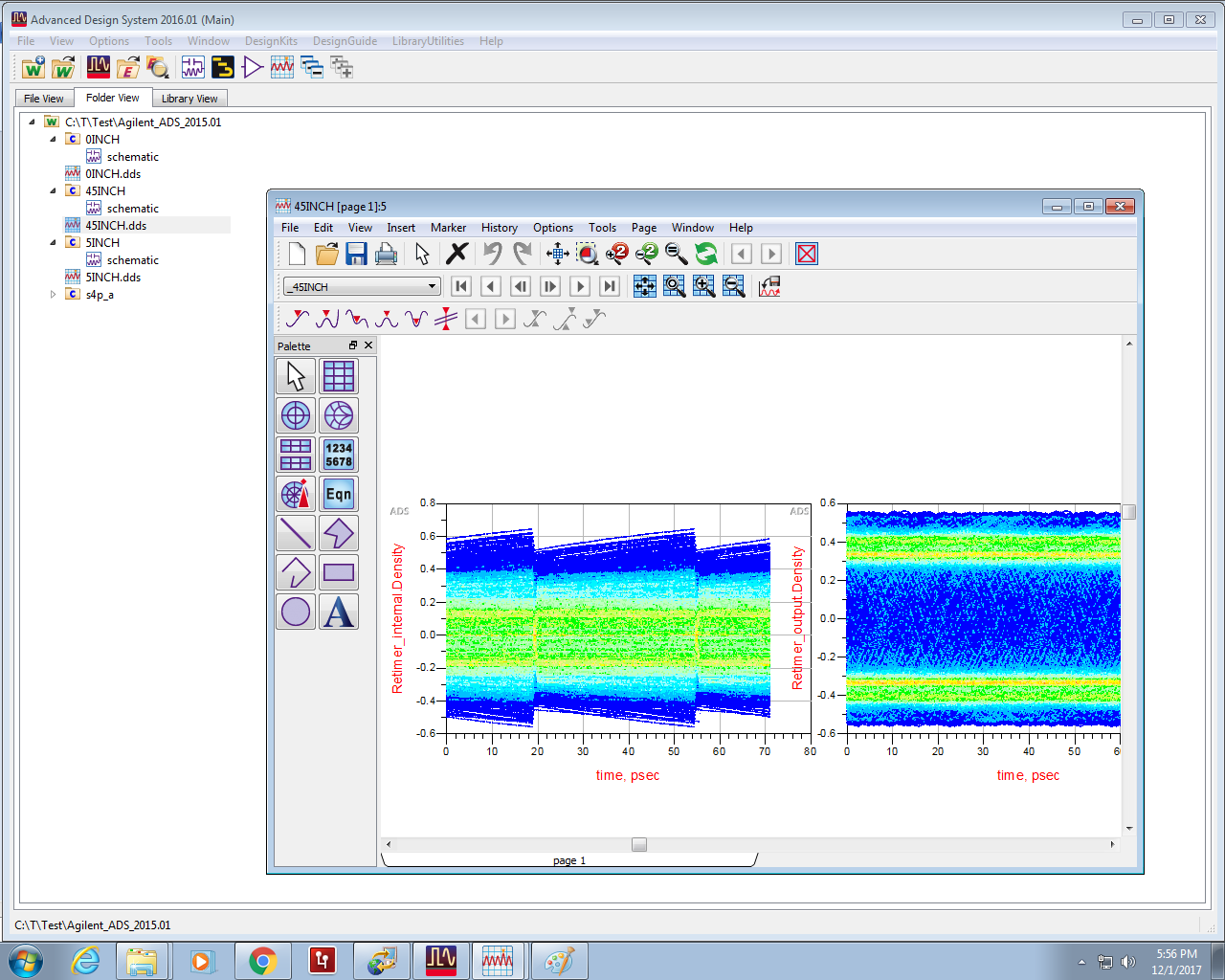The width and height of the screenshot is (1225, 980).
Task: Select schematic under 45INCH cell
Action: pyautogui.click(x=133, y=208)
